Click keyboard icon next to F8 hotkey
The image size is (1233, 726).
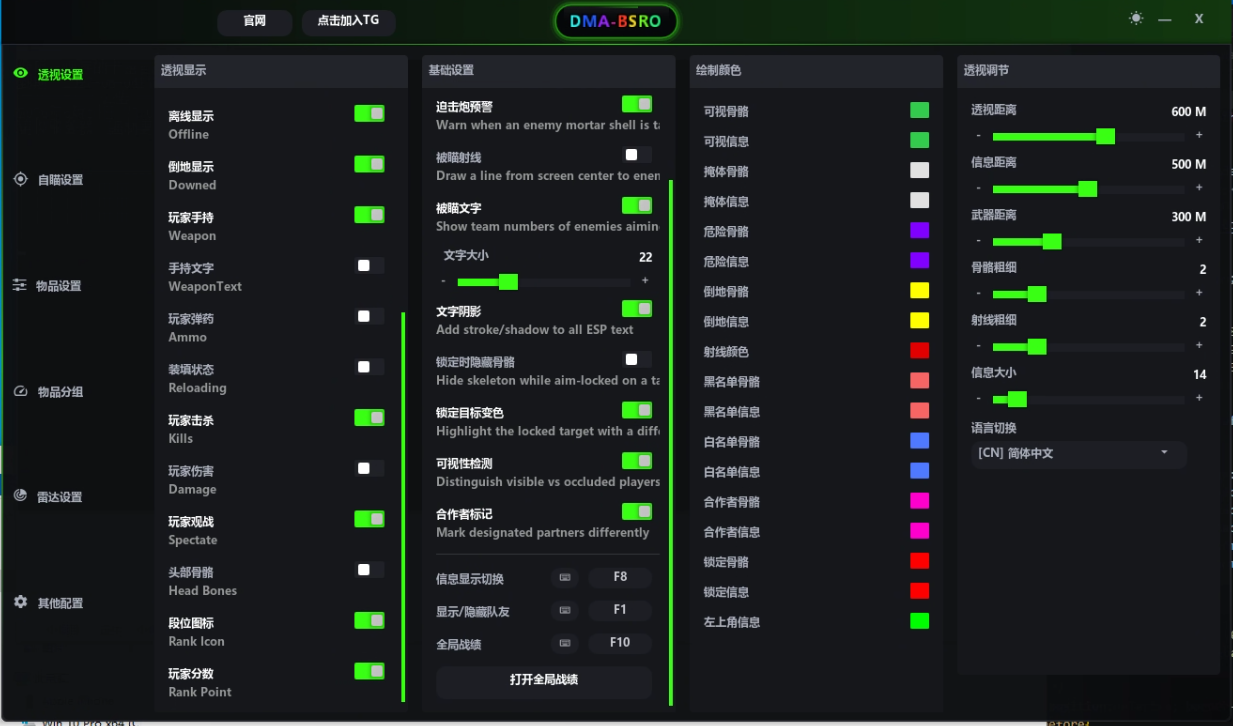click(564, 578)
